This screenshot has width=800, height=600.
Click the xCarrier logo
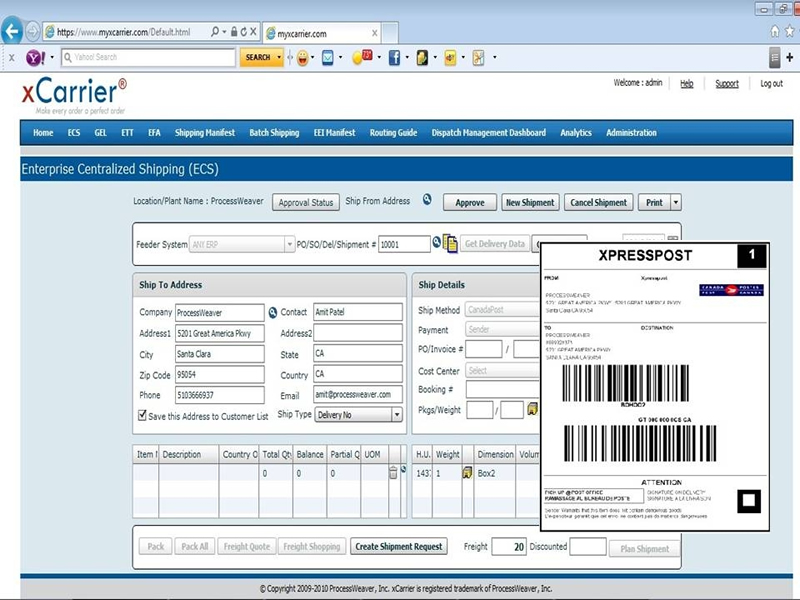point(74,95)
